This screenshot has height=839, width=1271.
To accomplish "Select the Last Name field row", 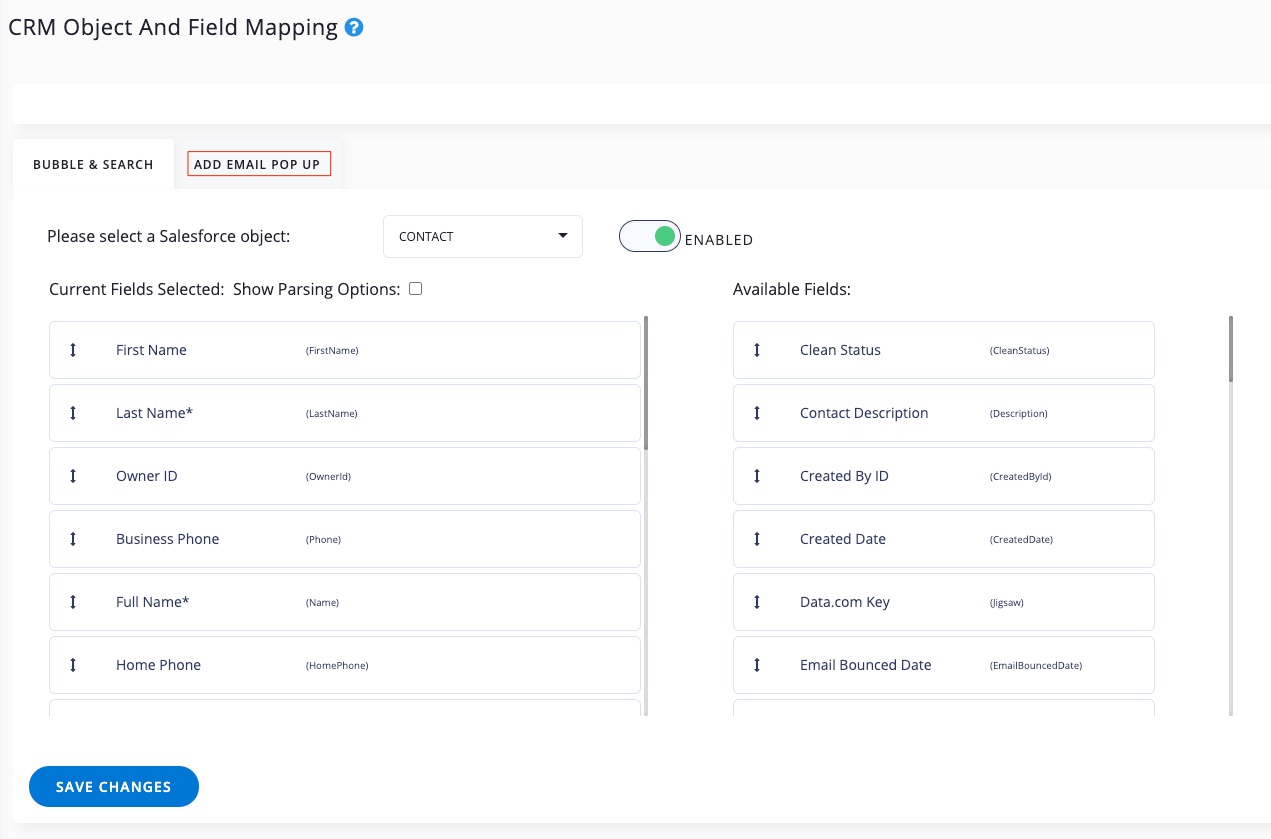I will [x=344, y=413].
